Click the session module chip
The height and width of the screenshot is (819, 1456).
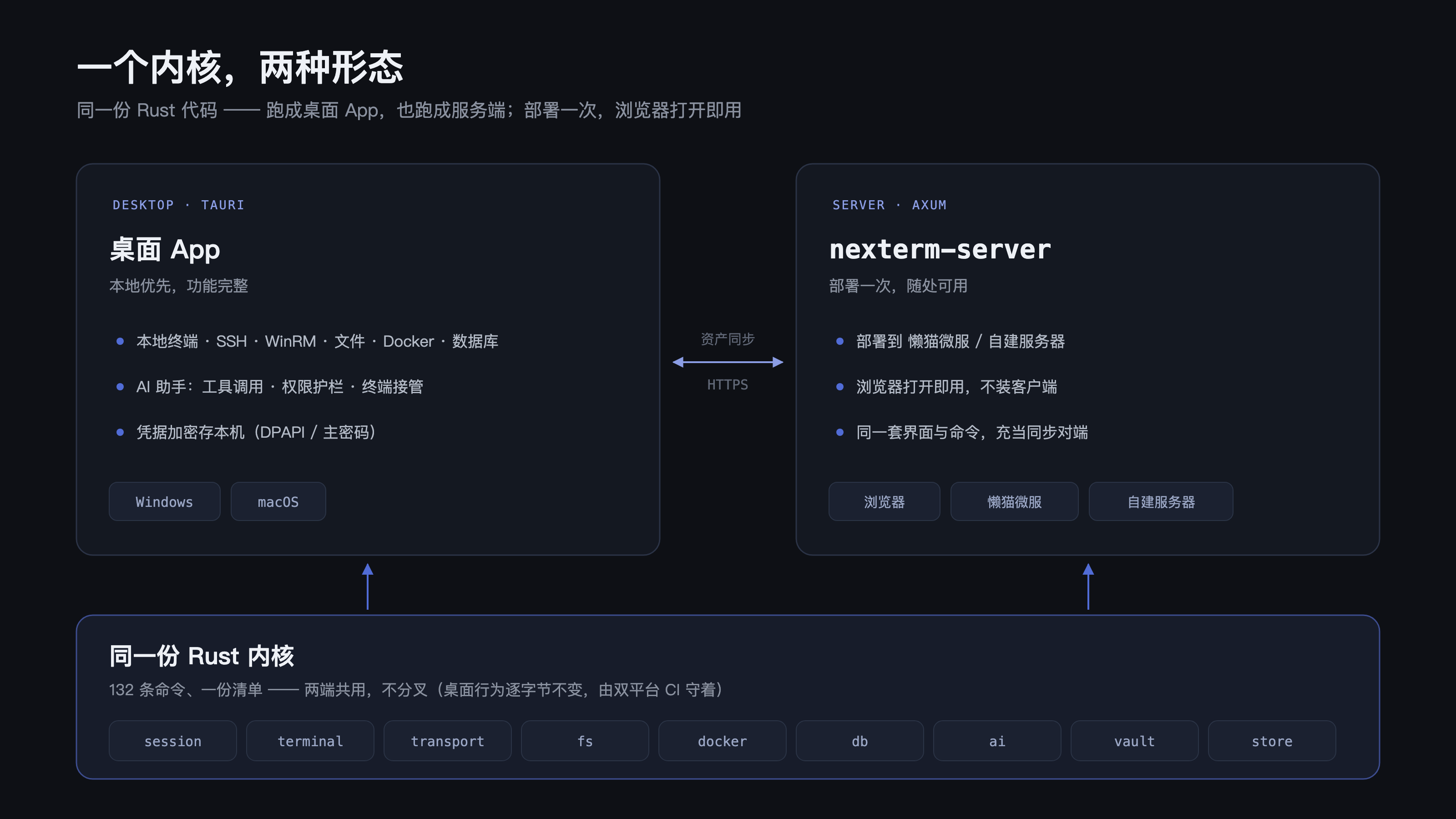(172, 741)
